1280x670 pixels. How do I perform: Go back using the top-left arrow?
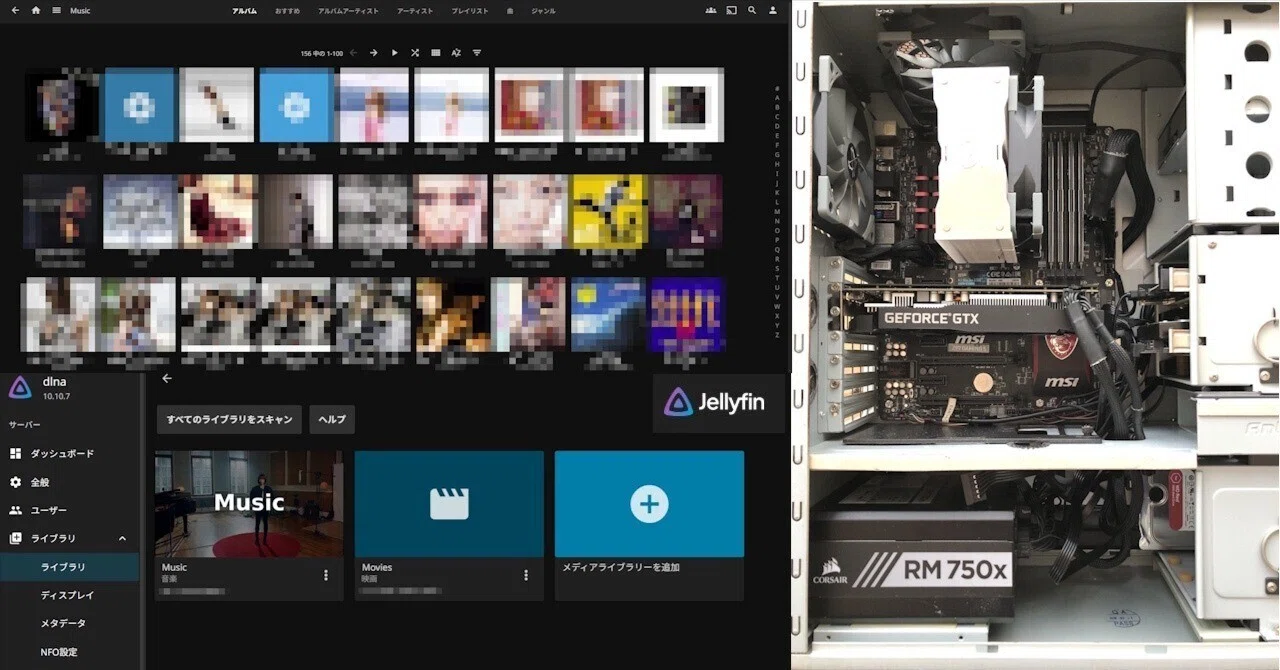tap(15, 10)
